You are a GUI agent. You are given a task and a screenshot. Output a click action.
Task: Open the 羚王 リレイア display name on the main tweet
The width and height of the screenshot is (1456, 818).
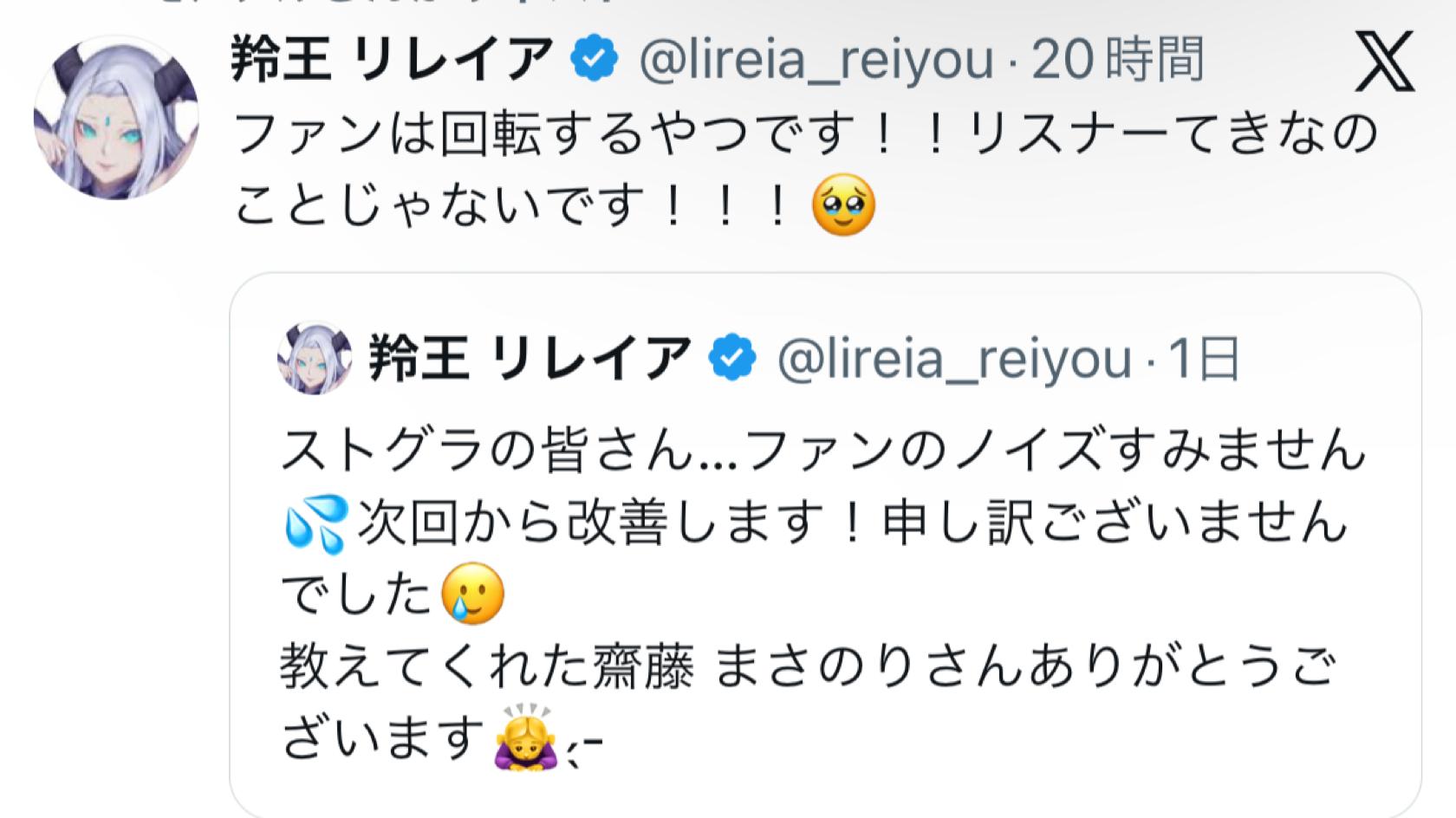[x=392, y=60]
